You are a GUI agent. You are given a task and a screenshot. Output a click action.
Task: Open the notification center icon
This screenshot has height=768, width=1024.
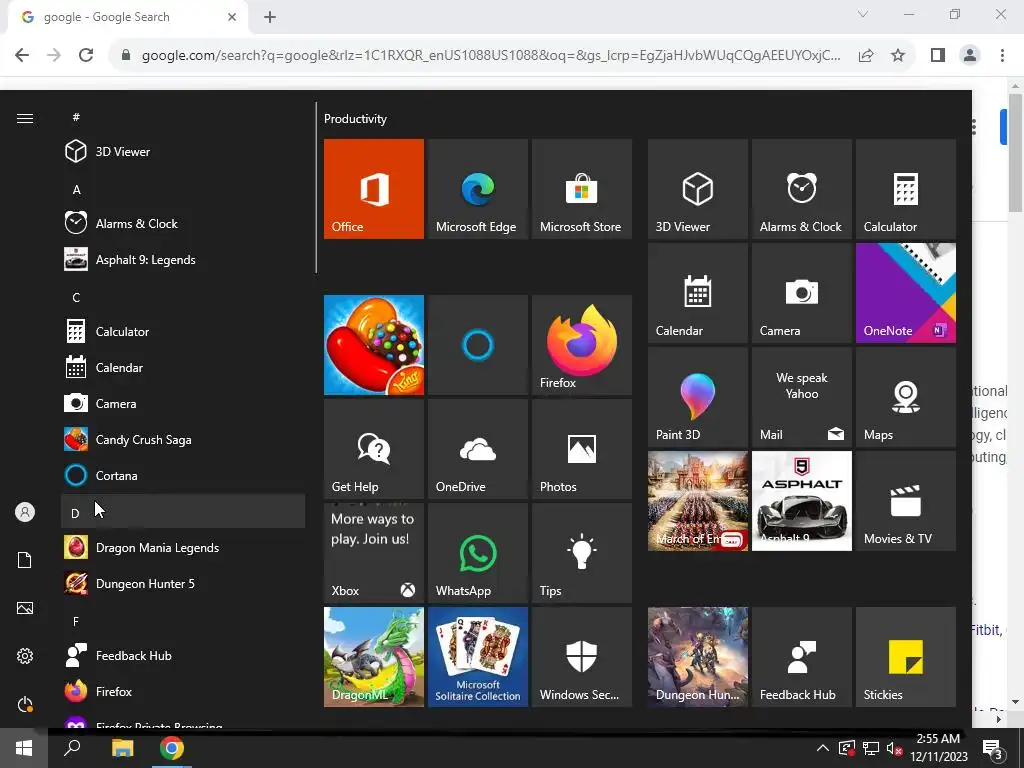click(x=993, y=749)
